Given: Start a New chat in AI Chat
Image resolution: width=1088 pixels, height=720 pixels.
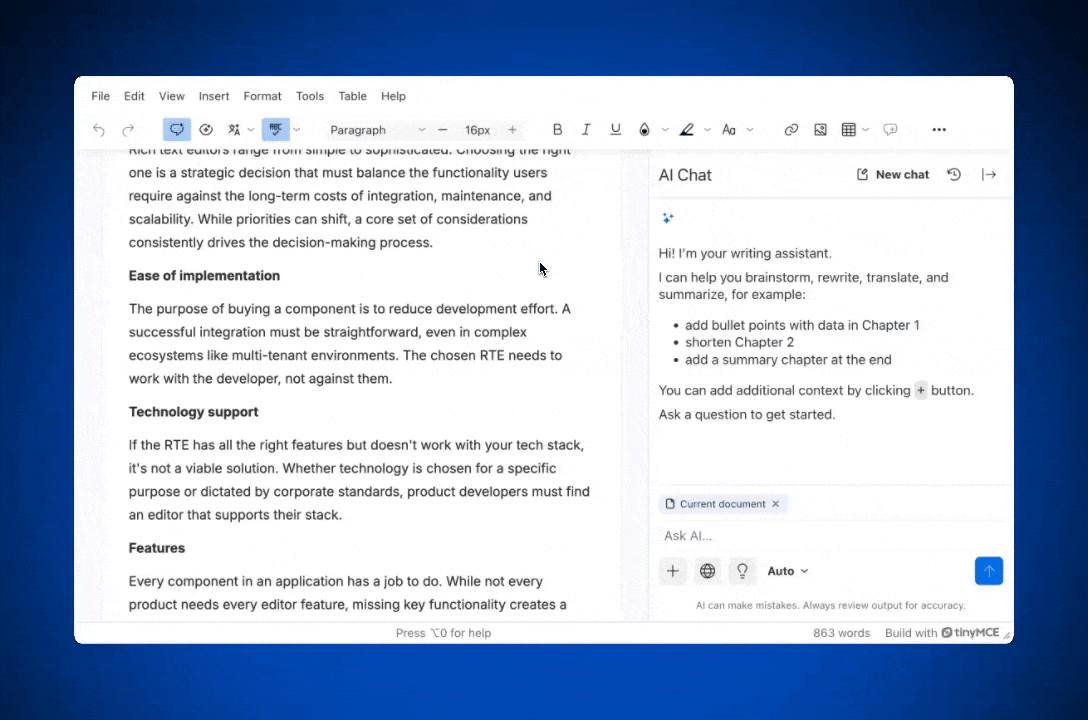Looking at the screenshot, I should click(x=892, y=175).
